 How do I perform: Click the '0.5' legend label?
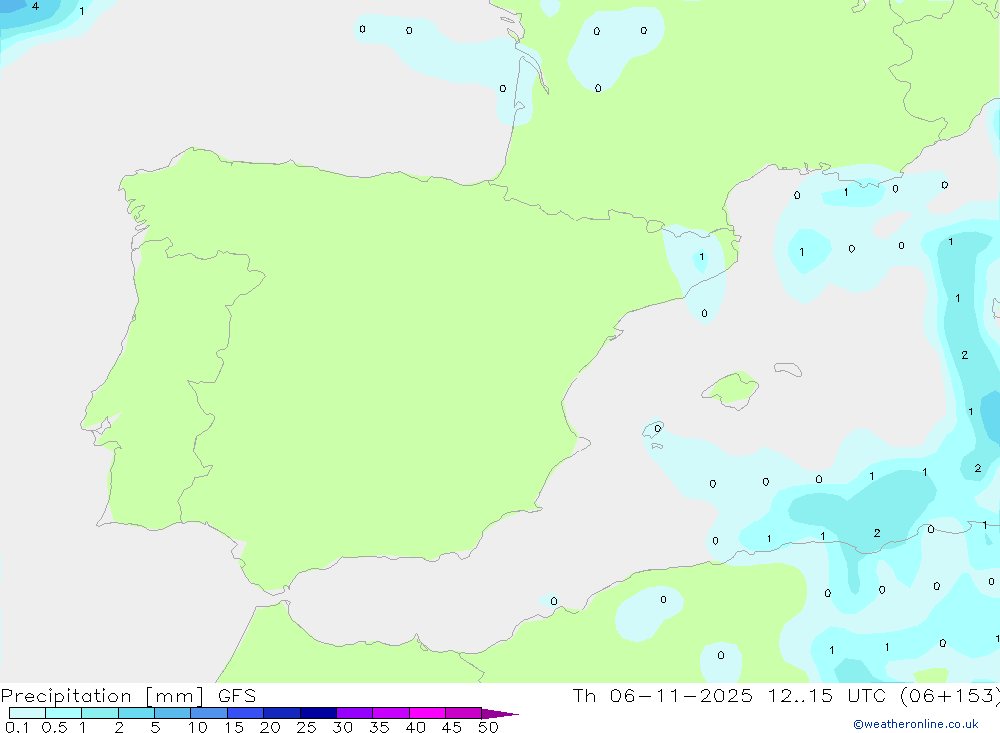54,727
